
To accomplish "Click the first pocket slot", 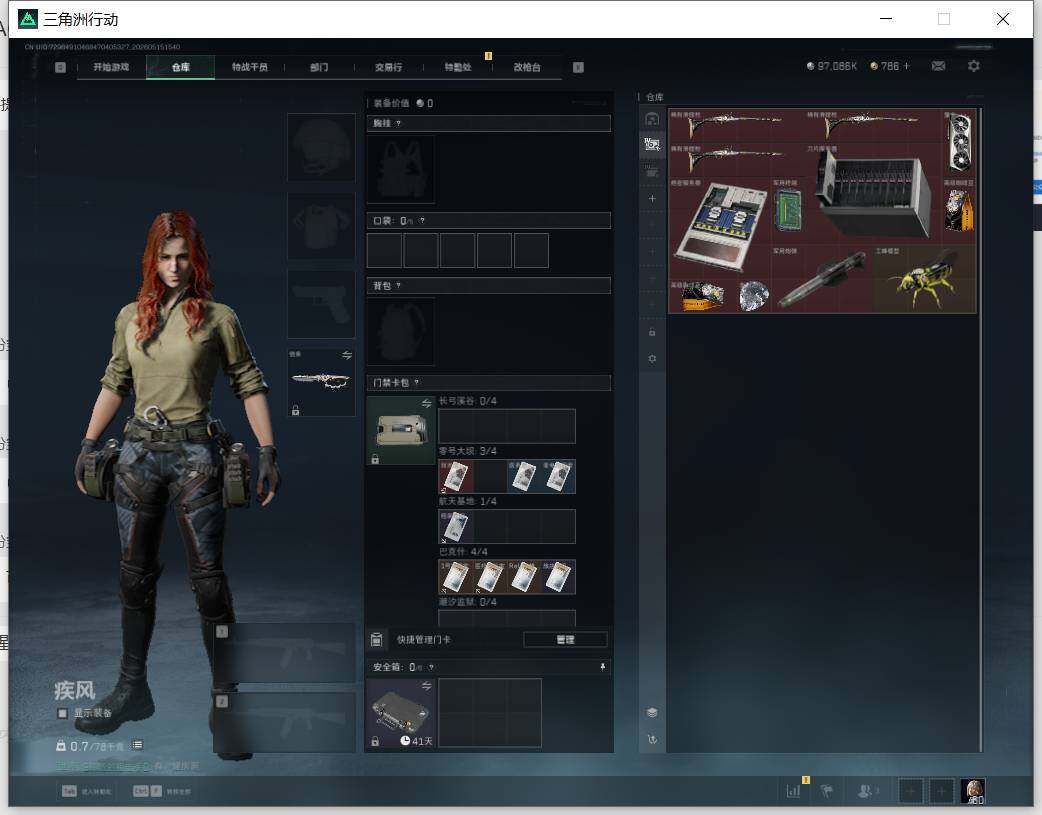I will click(x=384, y=251).
